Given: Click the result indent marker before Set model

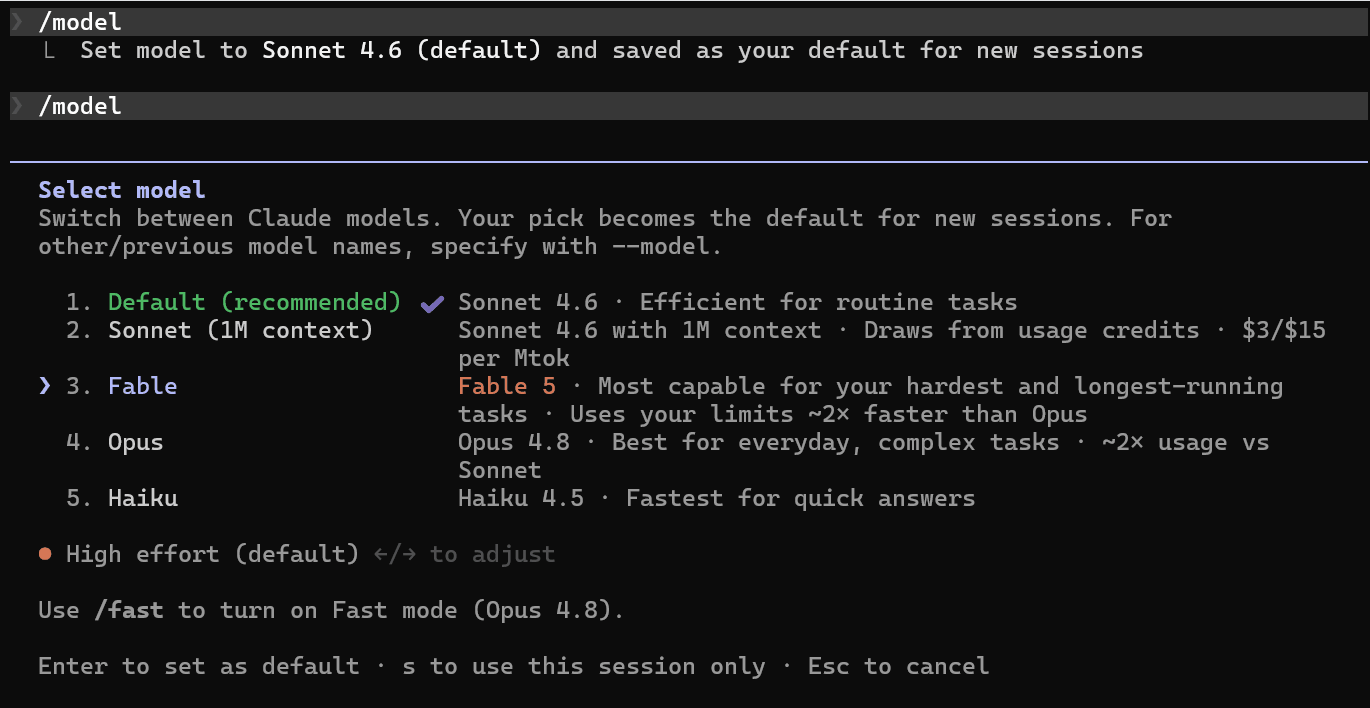Looking at the screenshot, I should click(x=49, y=50).
